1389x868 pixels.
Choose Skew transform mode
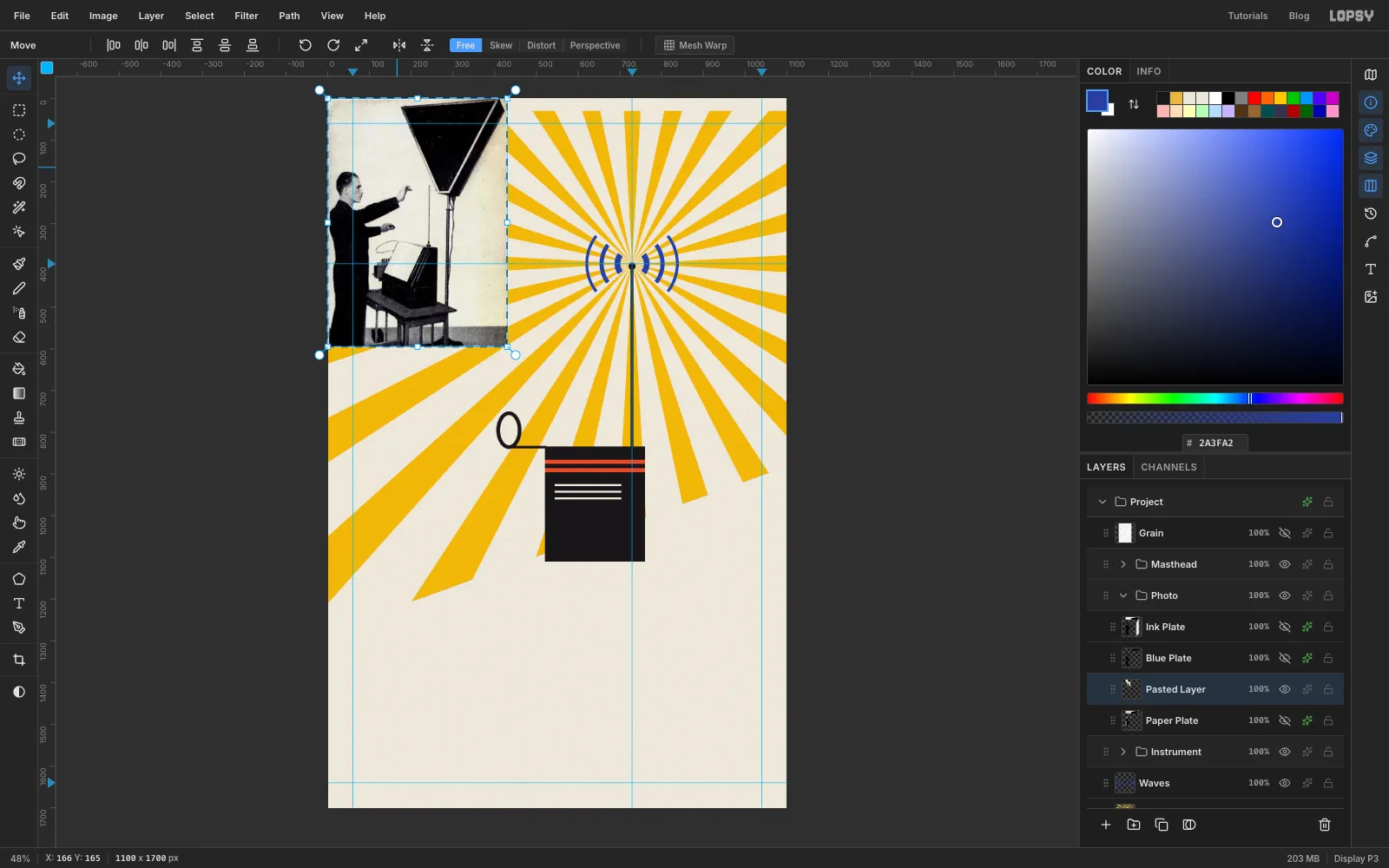tap(501, 45)
